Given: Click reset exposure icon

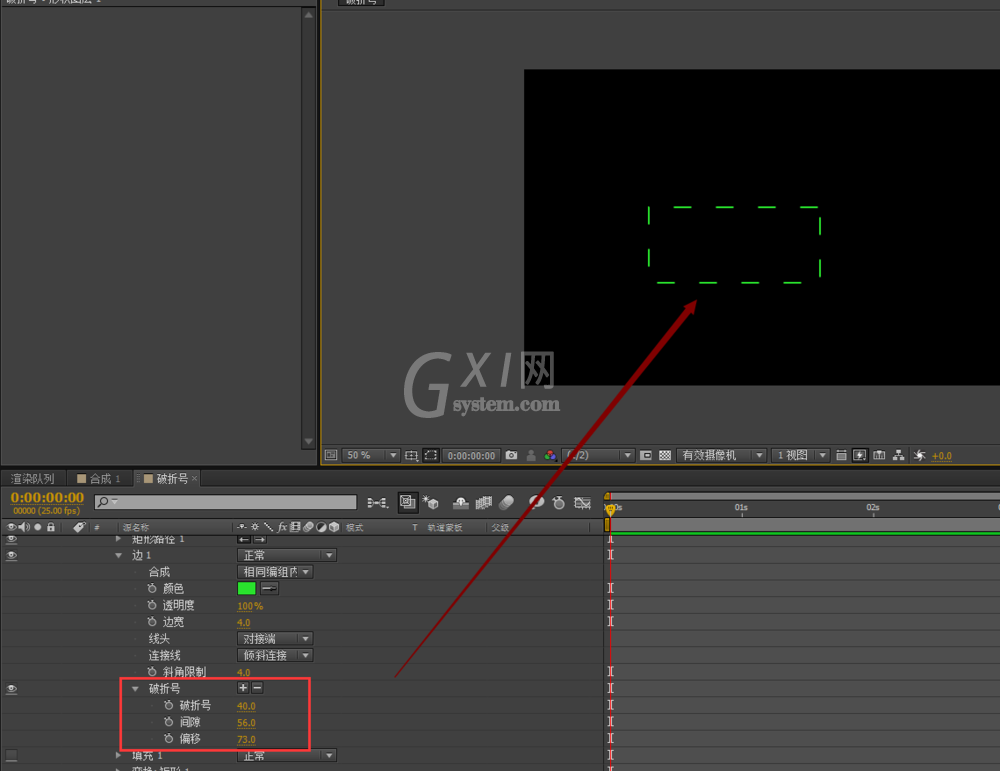Looking at the screenshot, I should [x=919, y=455].
